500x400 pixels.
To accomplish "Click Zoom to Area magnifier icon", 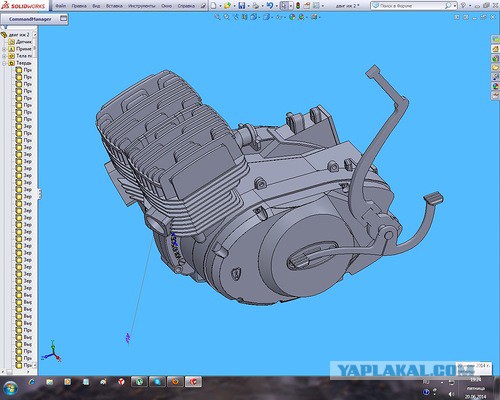I will [227, 17].
